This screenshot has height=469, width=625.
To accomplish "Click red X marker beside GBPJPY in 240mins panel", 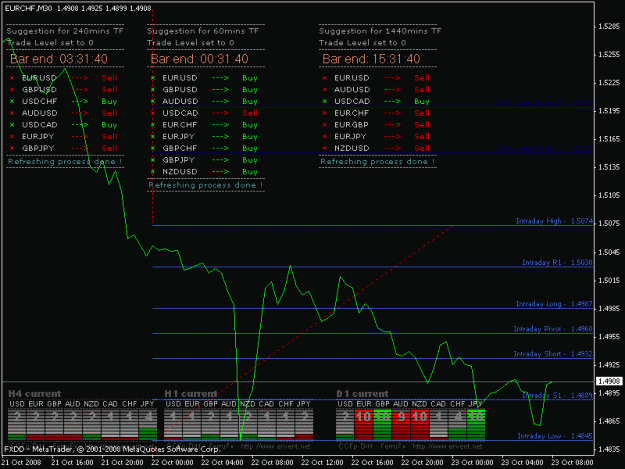I will [x=12, y=148].
